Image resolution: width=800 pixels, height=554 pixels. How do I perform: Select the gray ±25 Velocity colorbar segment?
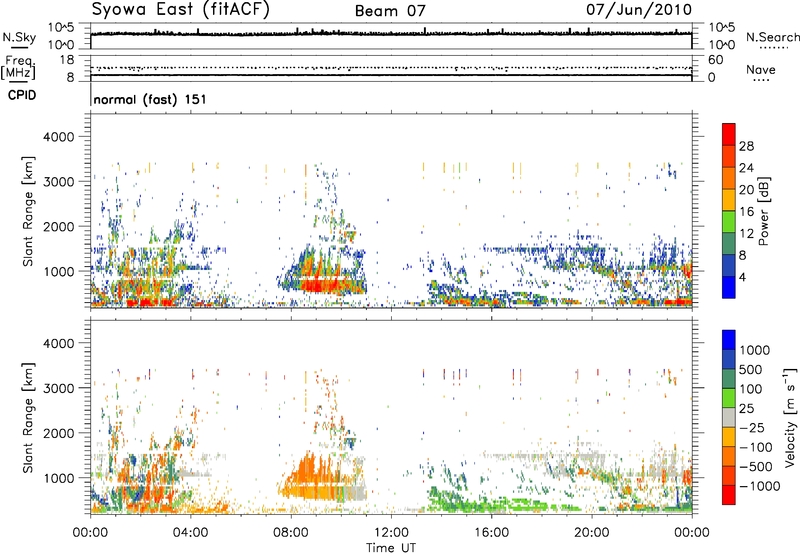pyautogui.click(x=729, y=417)
